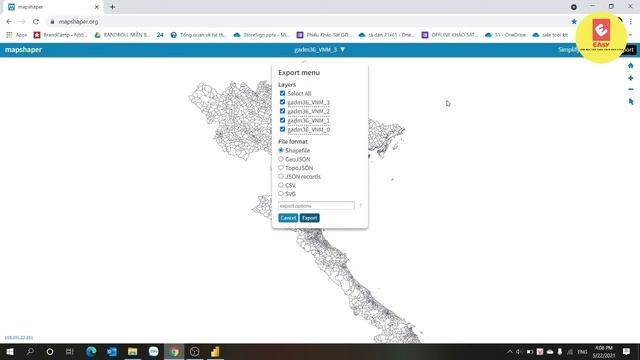Toggle the Select All layers checkbox
Viewport: 640px width, 360px height.
282,93
